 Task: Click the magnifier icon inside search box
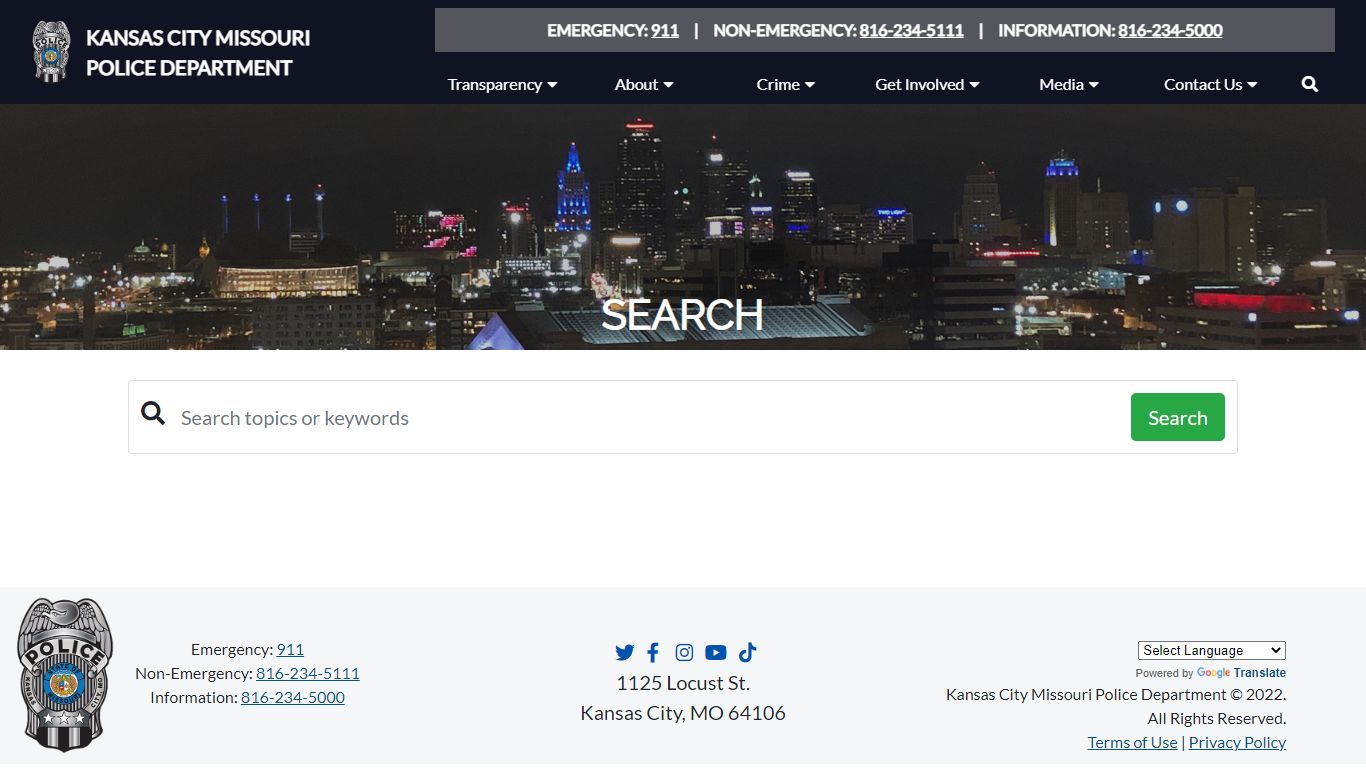[153, 413]
